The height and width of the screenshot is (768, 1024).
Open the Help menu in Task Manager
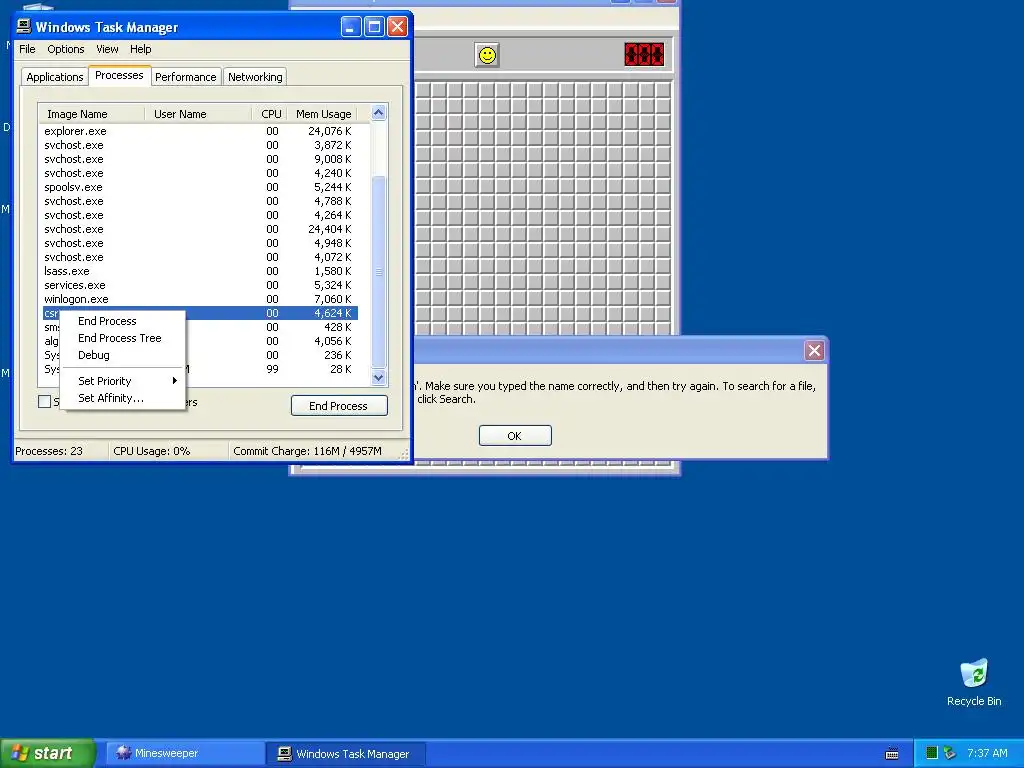140,49
